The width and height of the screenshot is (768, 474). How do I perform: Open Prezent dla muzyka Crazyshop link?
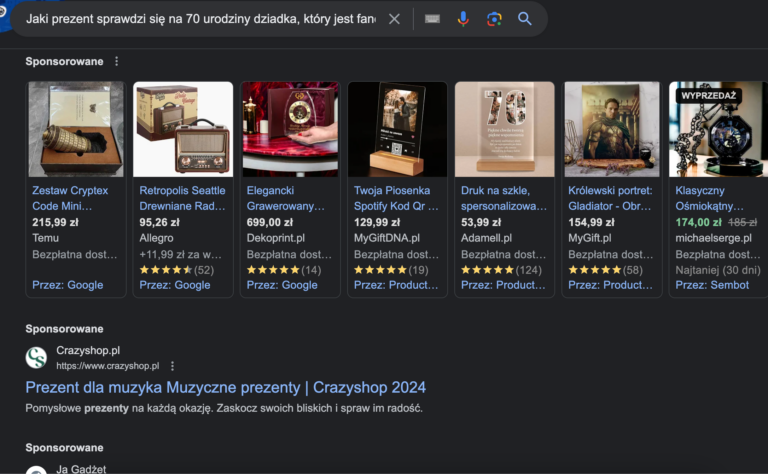click(225, 387)
